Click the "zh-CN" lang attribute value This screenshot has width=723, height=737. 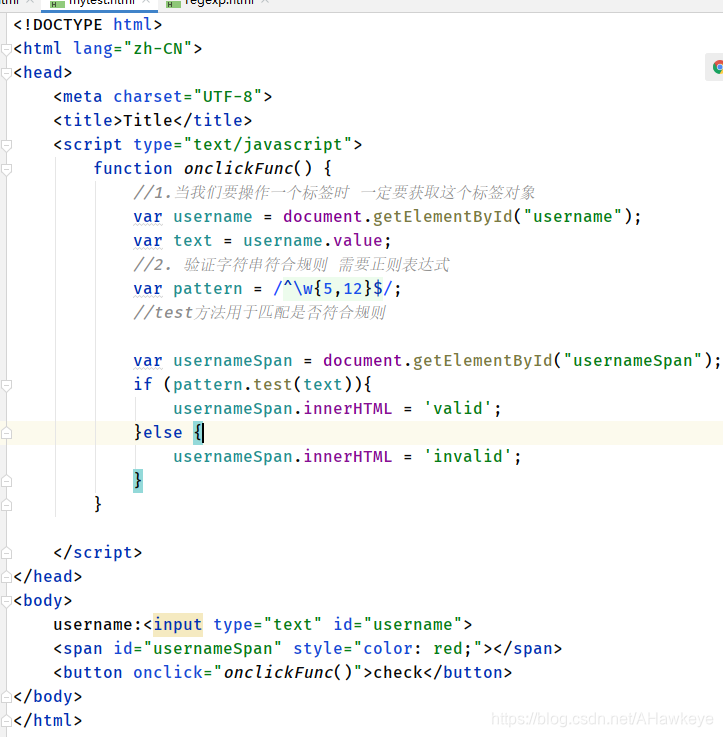coord(158,48)
